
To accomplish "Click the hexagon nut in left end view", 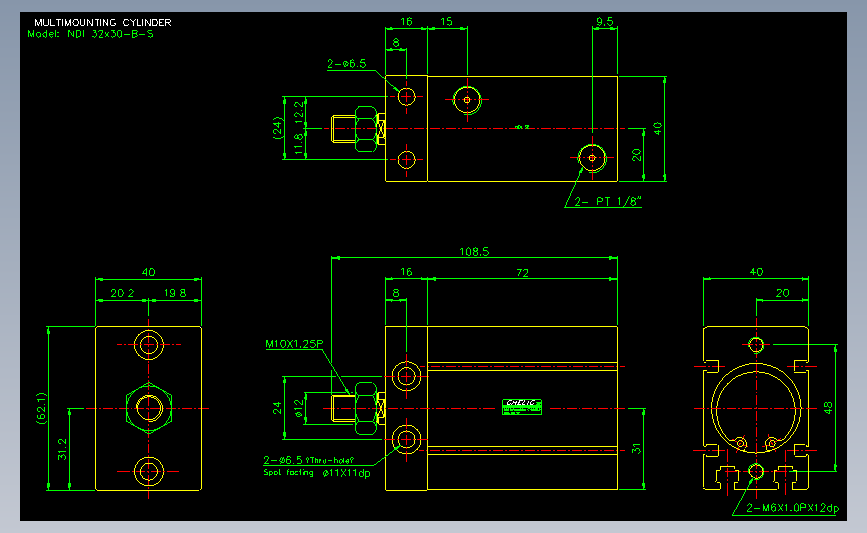I will (149, 408).
